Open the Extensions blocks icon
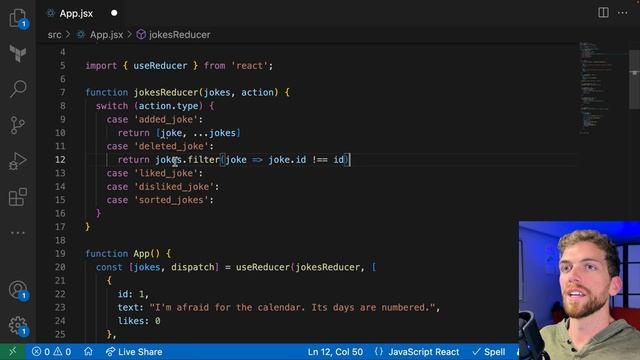 coord(18,197)
